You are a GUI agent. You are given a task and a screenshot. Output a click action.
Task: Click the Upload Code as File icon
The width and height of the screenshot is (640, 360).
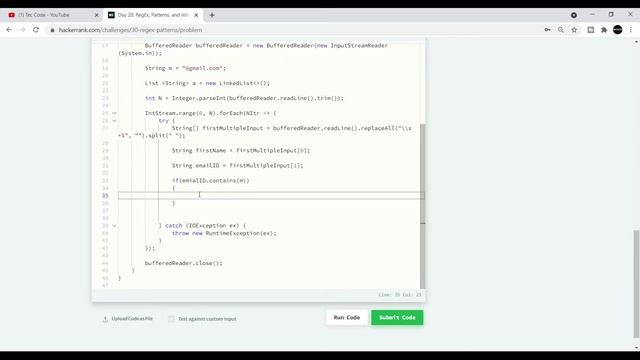click(105, 319)
